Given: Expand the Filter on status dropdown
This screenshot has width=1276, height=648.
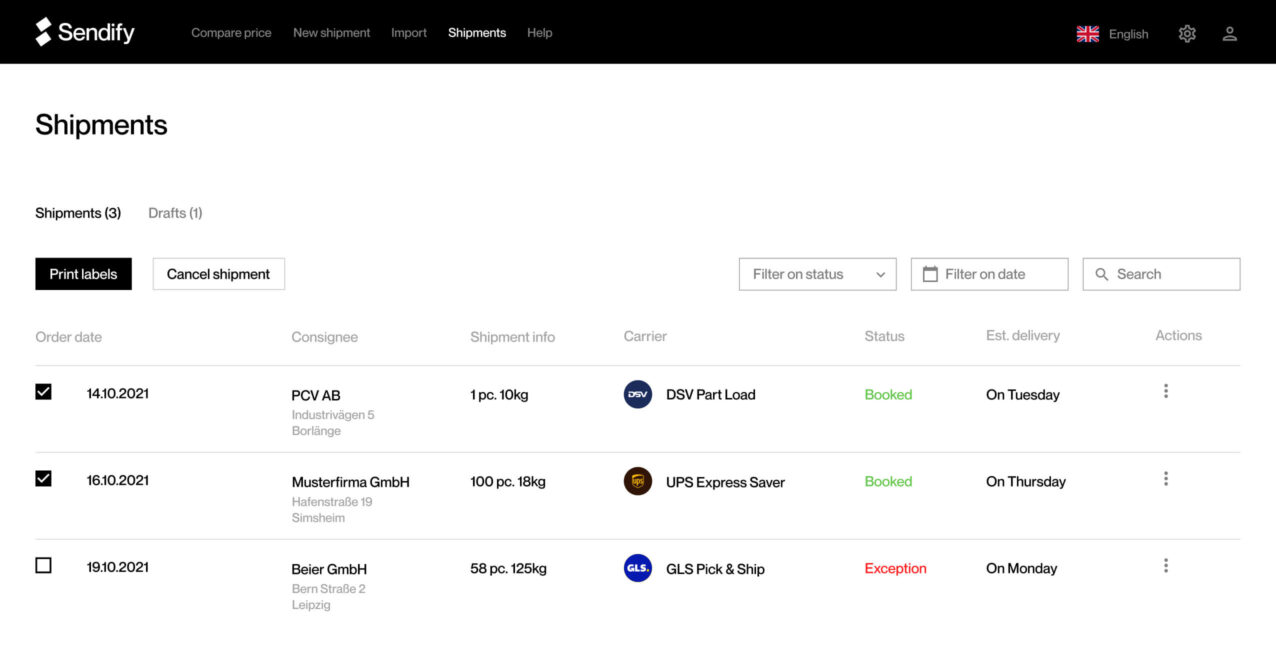Looking at the screenshot, I should (817, 274).
